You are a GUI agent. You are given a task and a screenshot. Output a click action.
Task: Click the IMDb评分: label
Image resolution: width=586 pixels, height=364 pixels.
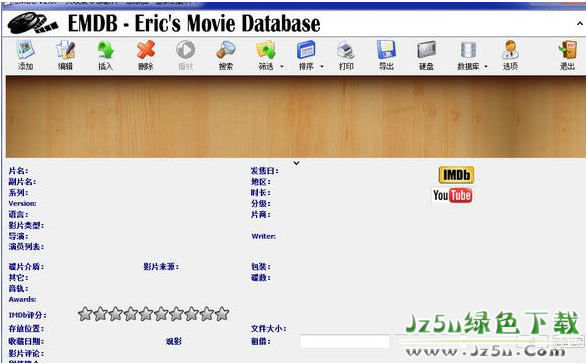(27, 315)
